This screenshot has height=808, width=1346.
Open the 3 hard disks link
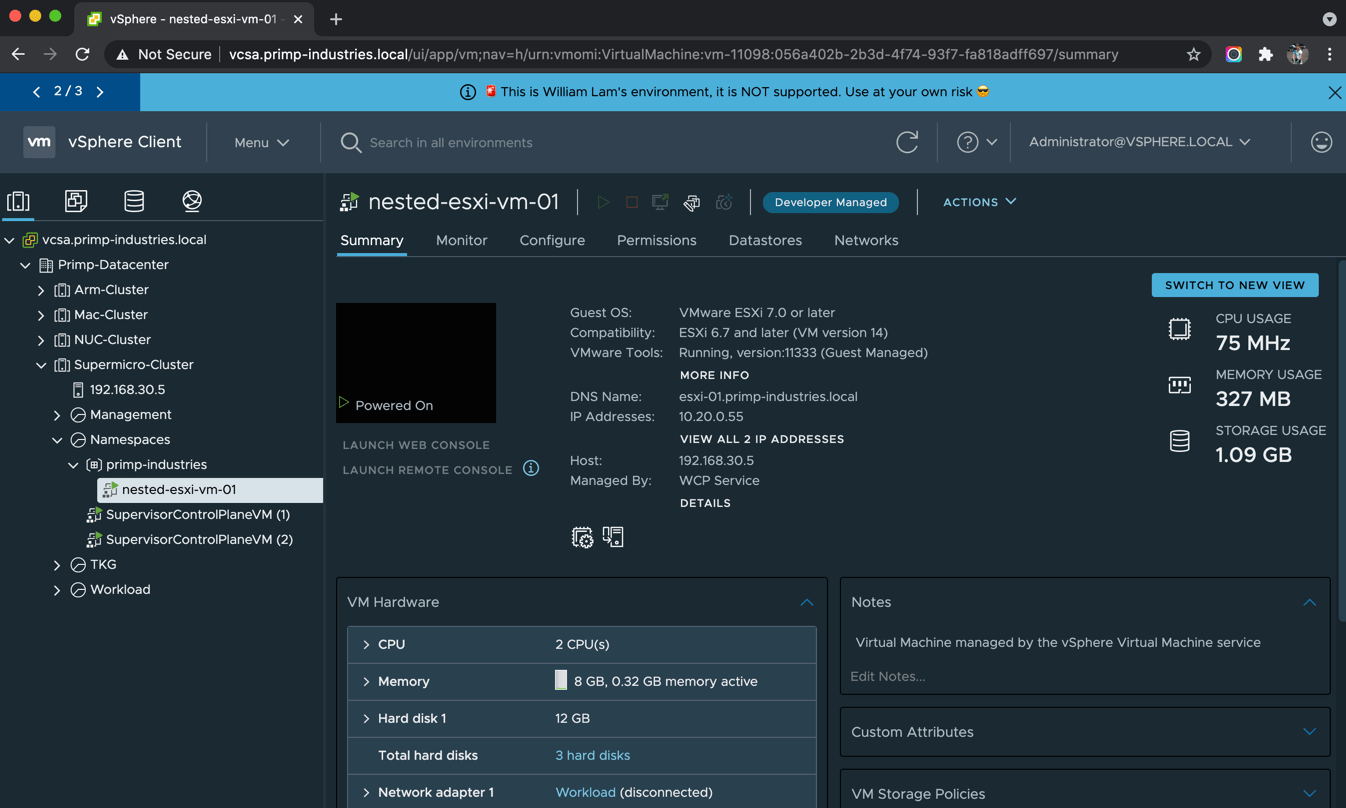(592, 756)
